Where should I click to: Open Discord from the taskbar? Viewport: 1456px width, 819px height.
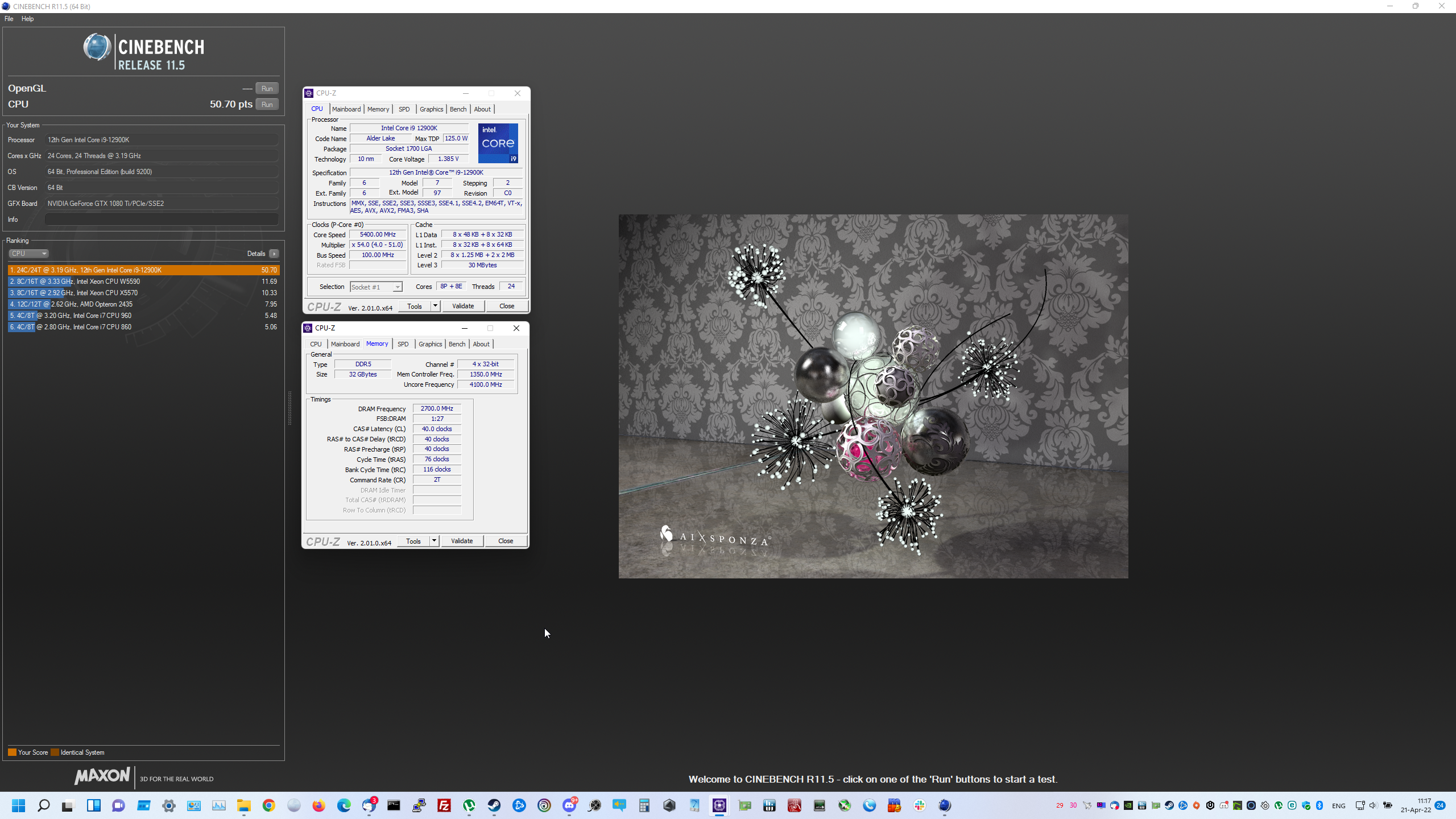point(569,805)
